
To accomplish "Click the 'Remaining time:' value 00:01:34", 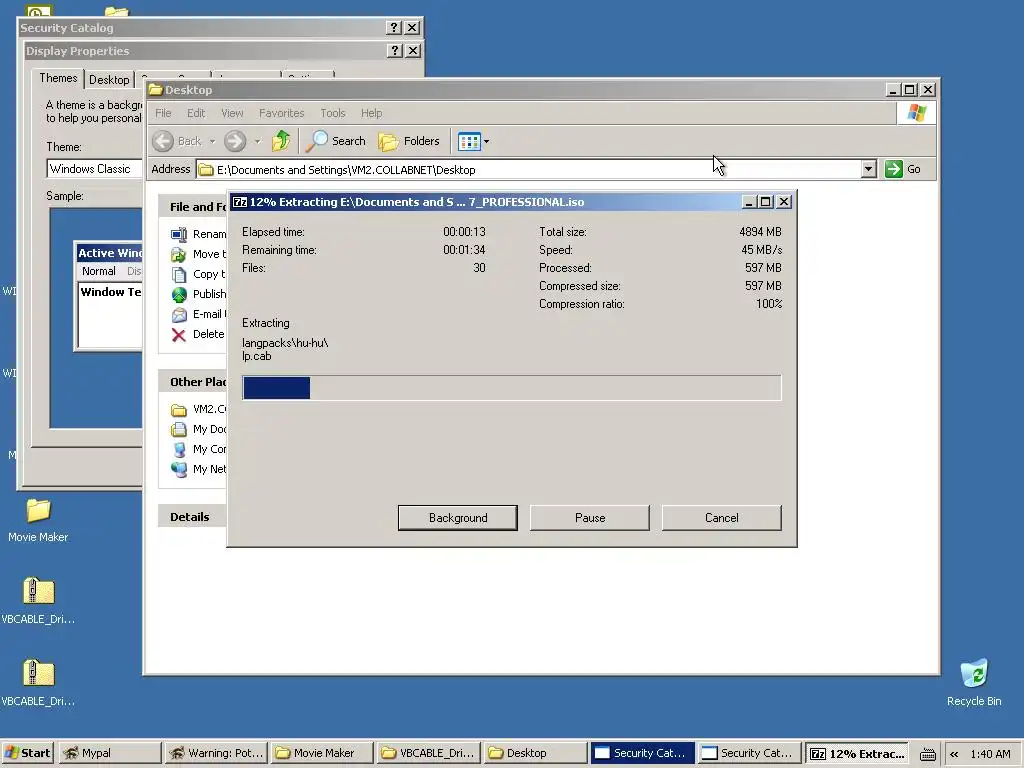I will [464, 249].
